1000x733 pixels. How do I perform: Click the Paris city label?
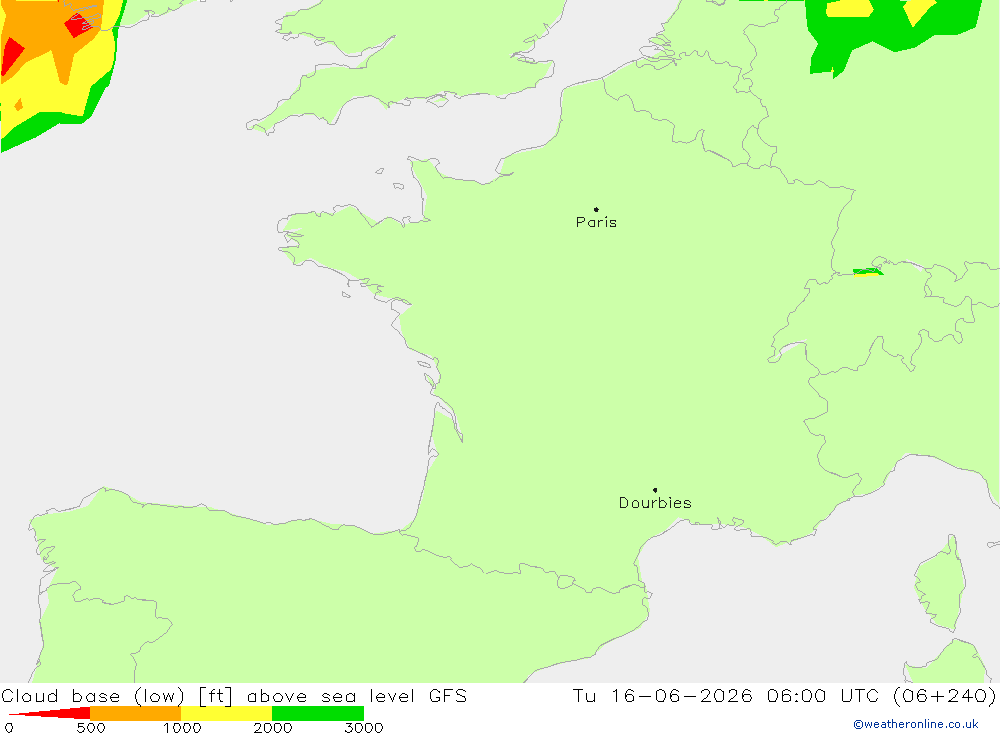click(x=596, y=222)
